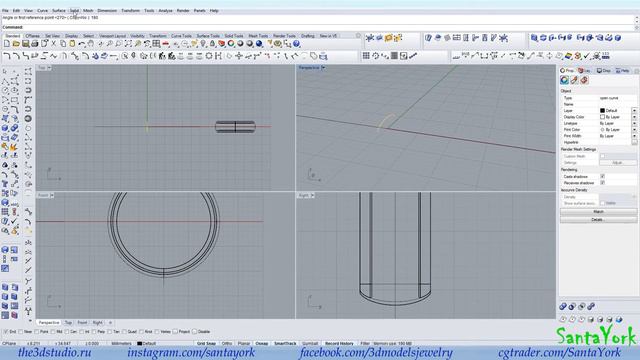Toggle Osnap in status bar

[262, 344]
